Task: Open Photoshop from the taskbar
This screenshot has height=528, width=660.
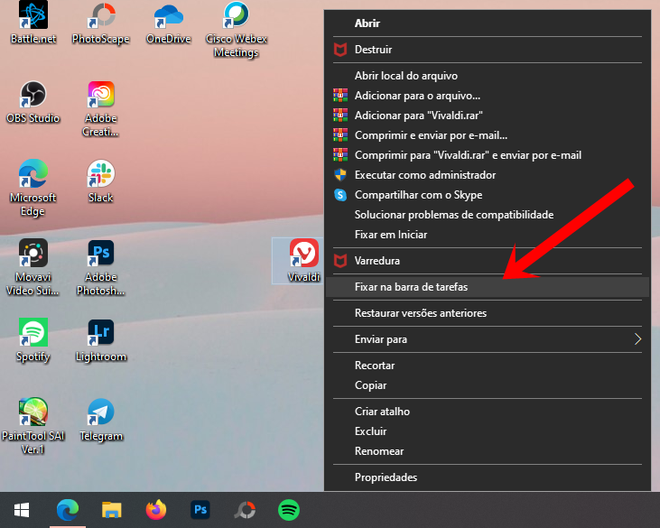Action: point(200,510)
